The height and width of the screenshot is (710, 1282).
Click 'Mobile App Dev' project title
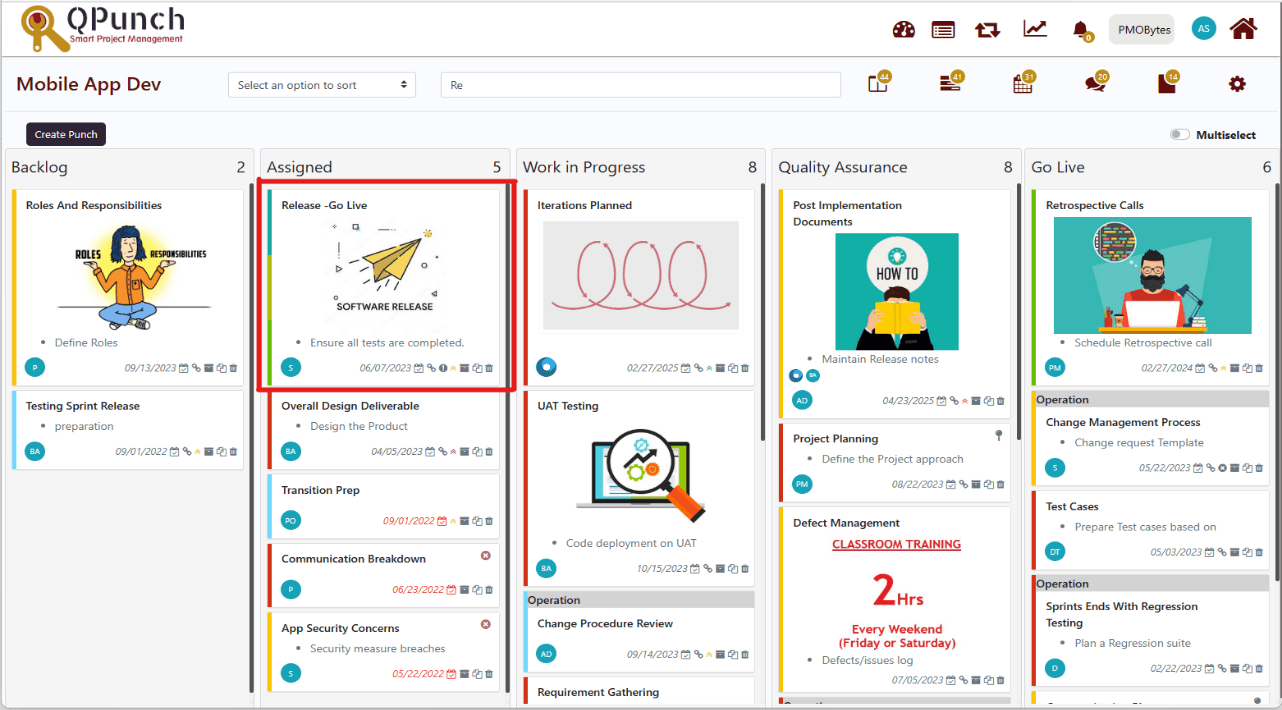point(88,84)
